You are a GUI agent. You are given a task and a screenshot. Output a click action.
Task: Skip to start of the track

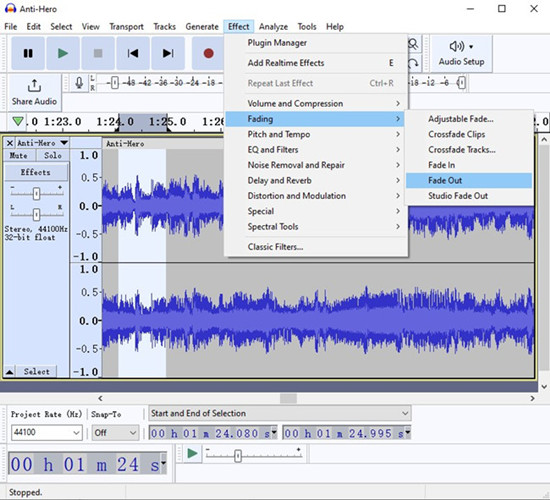pyautogui.click(x=133, y=53)
